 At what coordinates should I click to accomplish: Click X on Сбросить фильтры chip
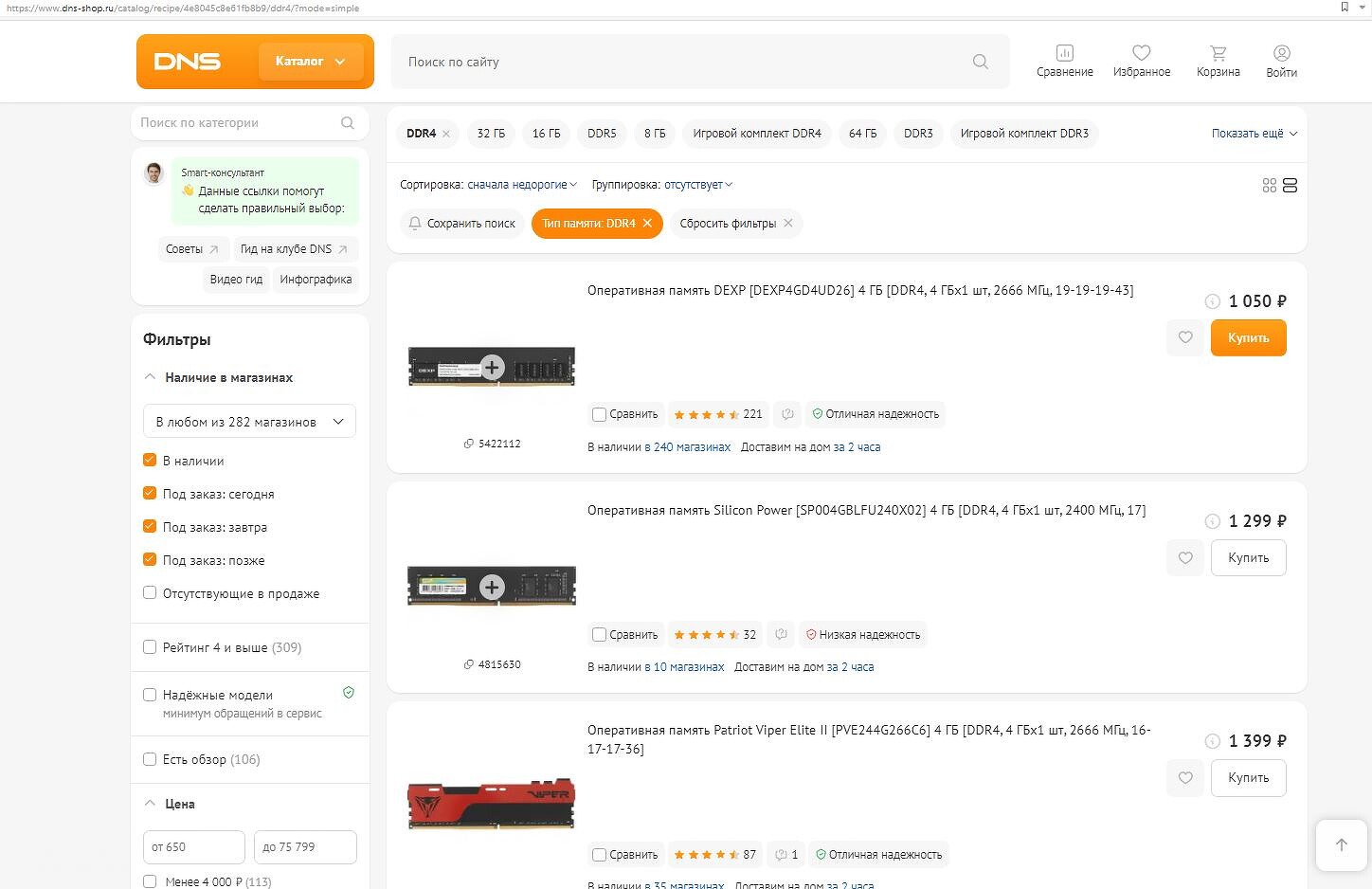click(x=787, y=224)
